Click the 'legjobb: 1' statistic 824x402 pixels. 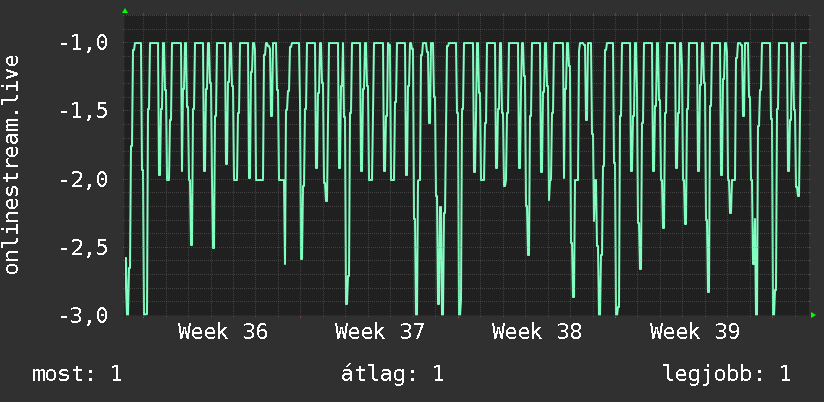727,374
